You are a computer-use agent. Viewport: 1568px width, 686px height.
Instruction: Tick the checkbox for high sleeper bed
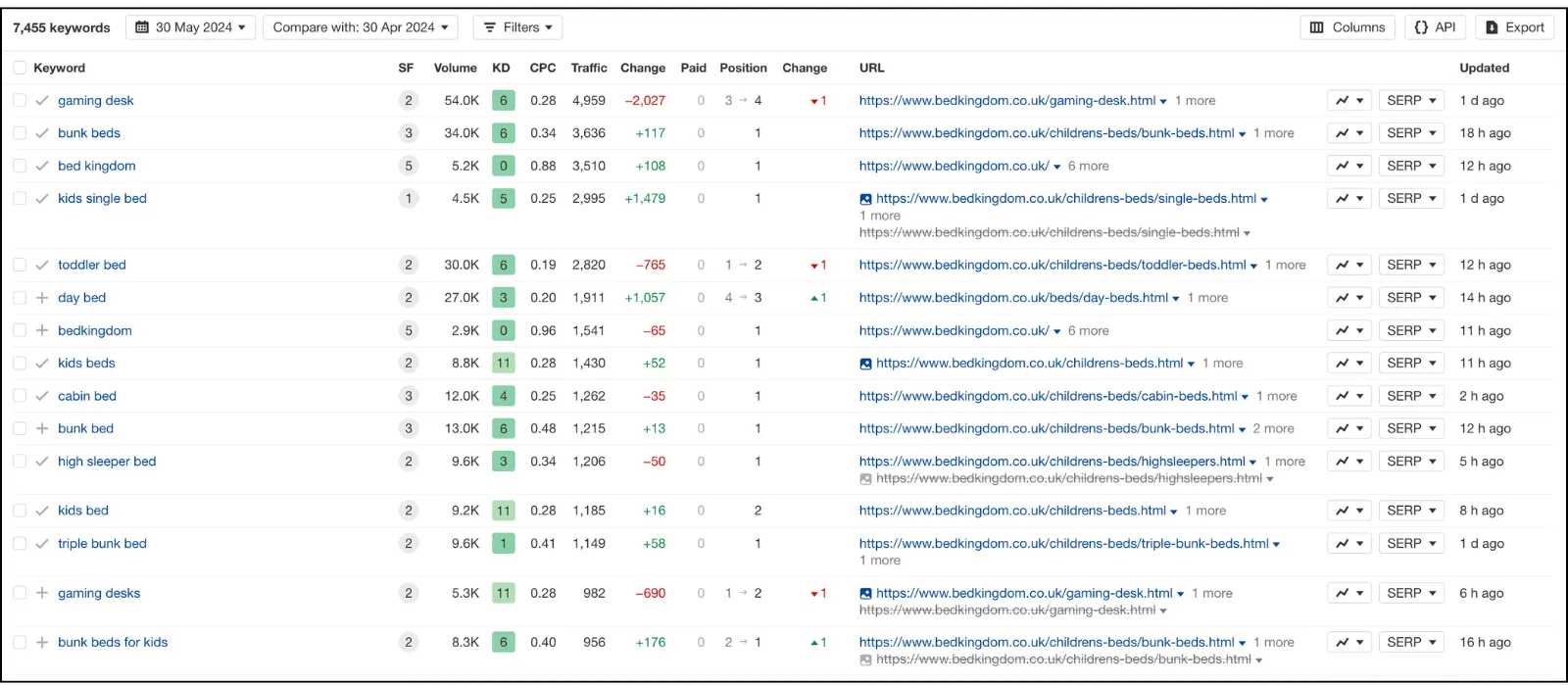(20, 462)
